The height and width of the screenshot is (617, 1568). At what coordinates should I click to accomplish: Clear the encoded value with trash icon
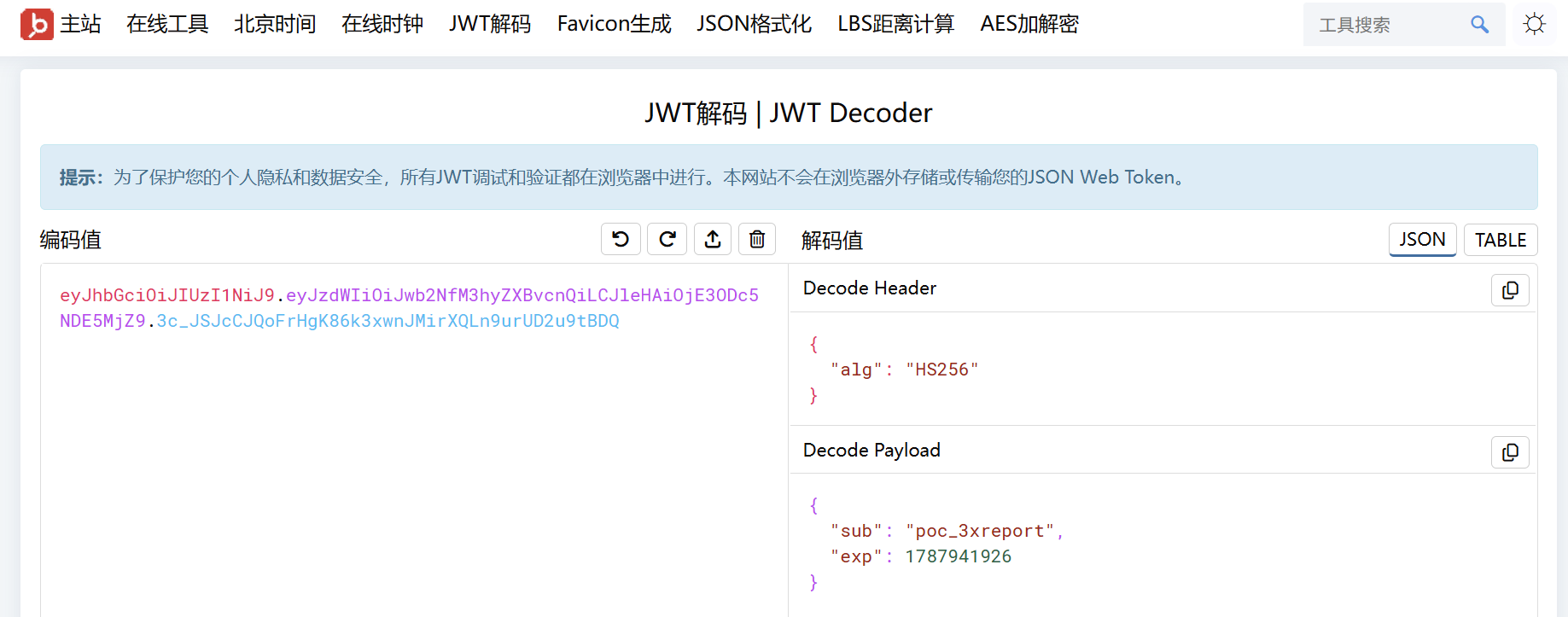click(x=757, y=240)
